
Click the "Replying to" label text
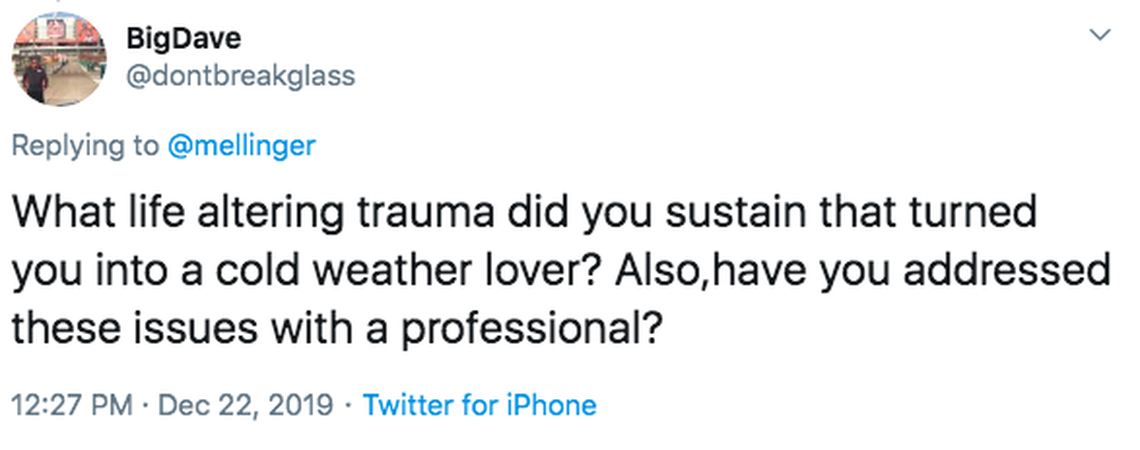(85, 145)
